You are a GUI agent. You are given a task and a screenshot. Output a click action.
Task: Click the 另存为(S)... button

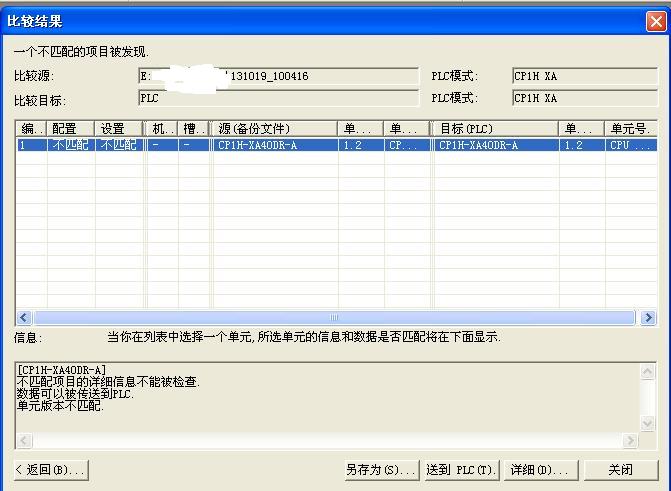pos(380,469)
